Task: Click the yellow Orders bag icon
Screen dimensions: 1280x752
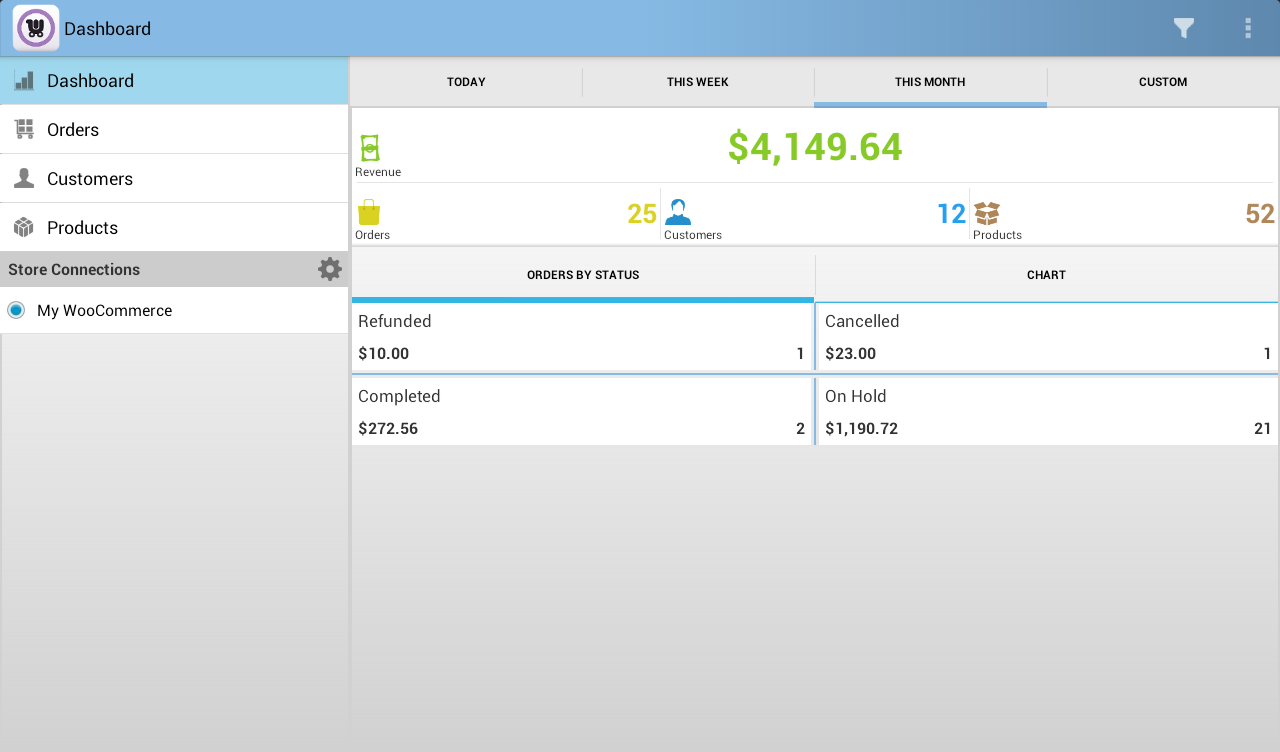Action: (369, 212)
